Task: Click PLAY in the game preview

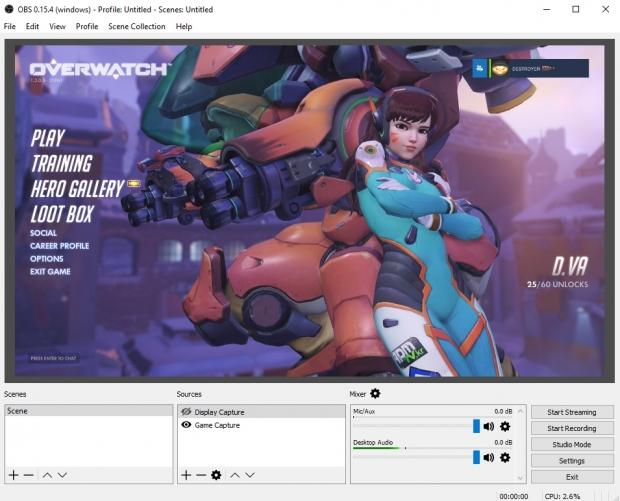Action: [48, 138]
